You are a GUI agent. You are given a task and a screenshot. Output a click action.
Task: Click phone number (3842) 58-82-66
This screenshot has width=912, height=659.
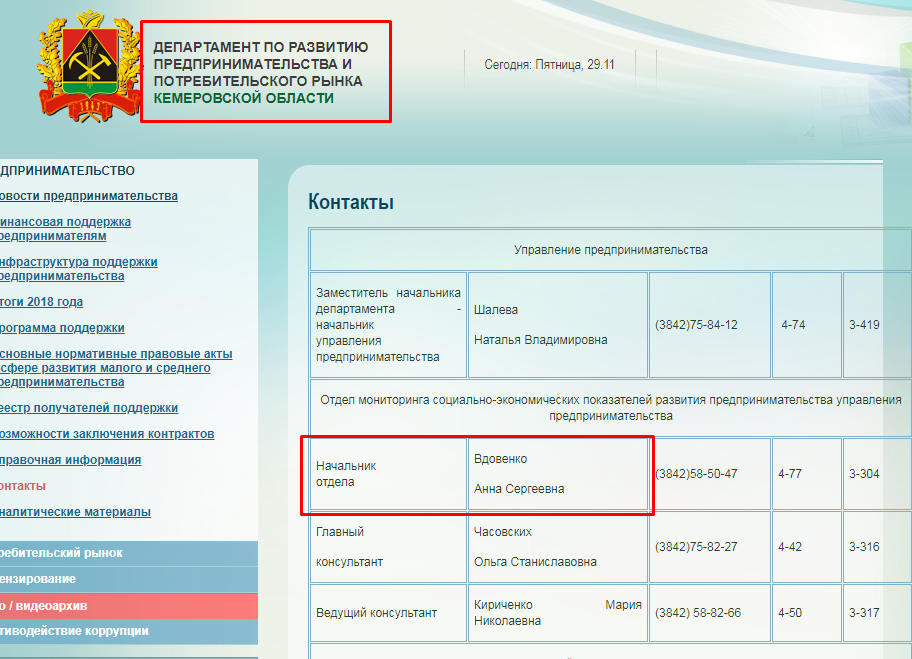(698, 612)
